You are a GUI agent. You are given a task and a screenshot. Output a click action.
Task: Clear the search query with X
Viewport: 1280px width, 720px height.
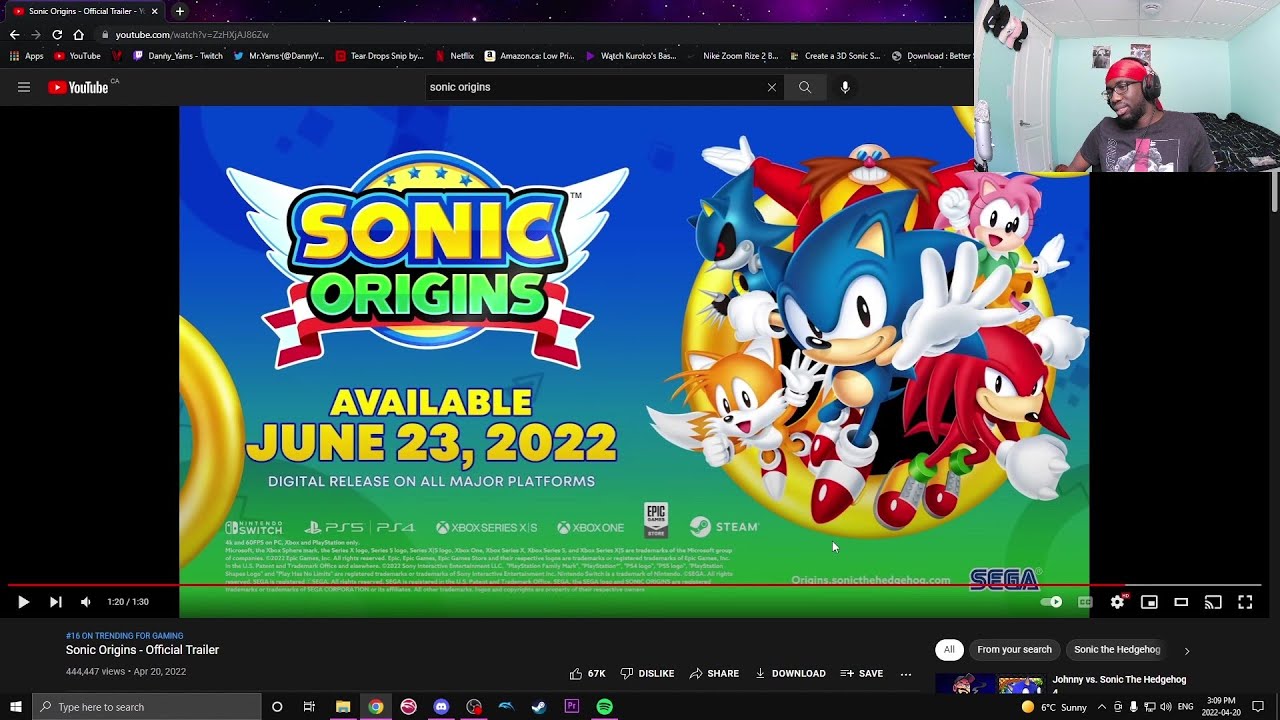771,87
